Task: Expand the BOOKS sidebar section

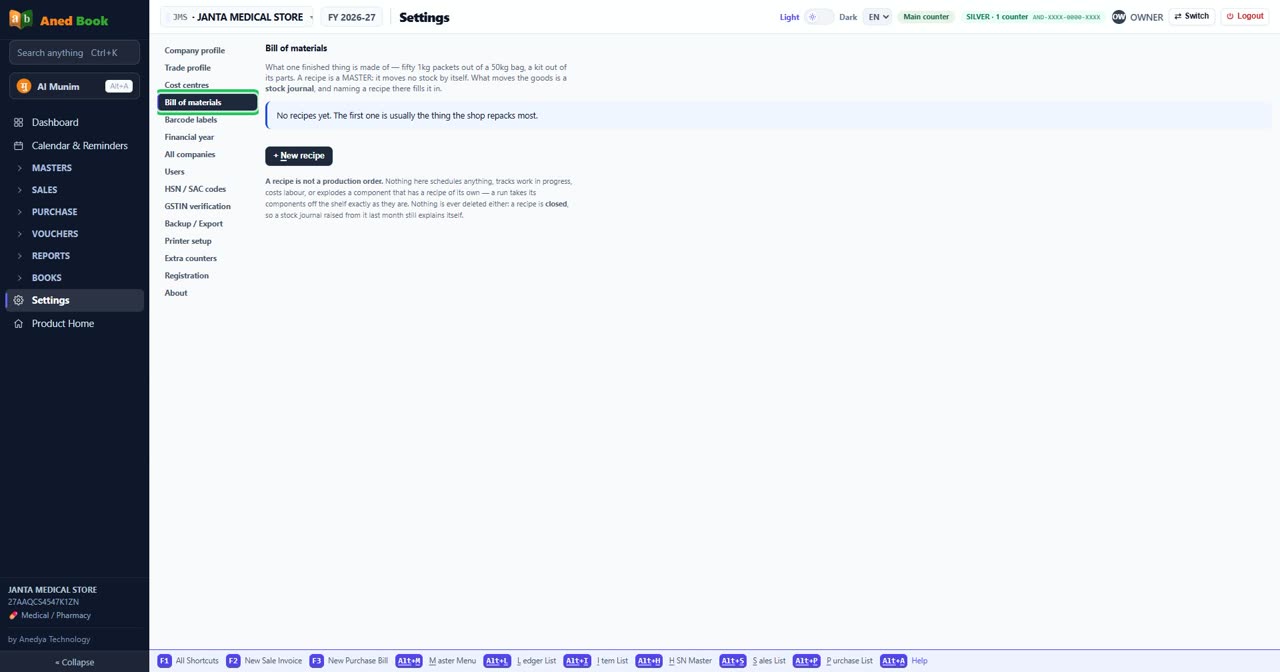Action: point(75,278)
